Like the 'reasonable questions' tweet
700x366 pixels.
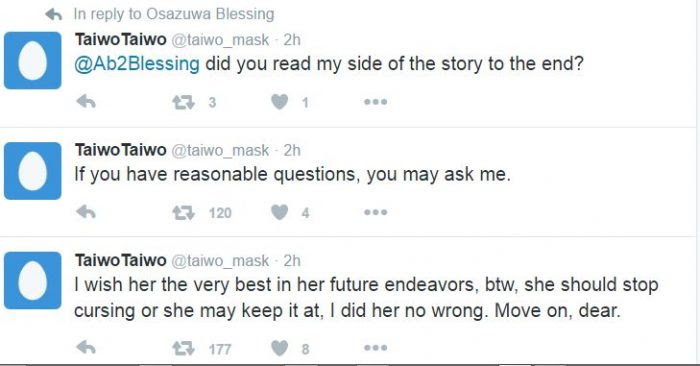pyautogui.click(x=279, y=212)
